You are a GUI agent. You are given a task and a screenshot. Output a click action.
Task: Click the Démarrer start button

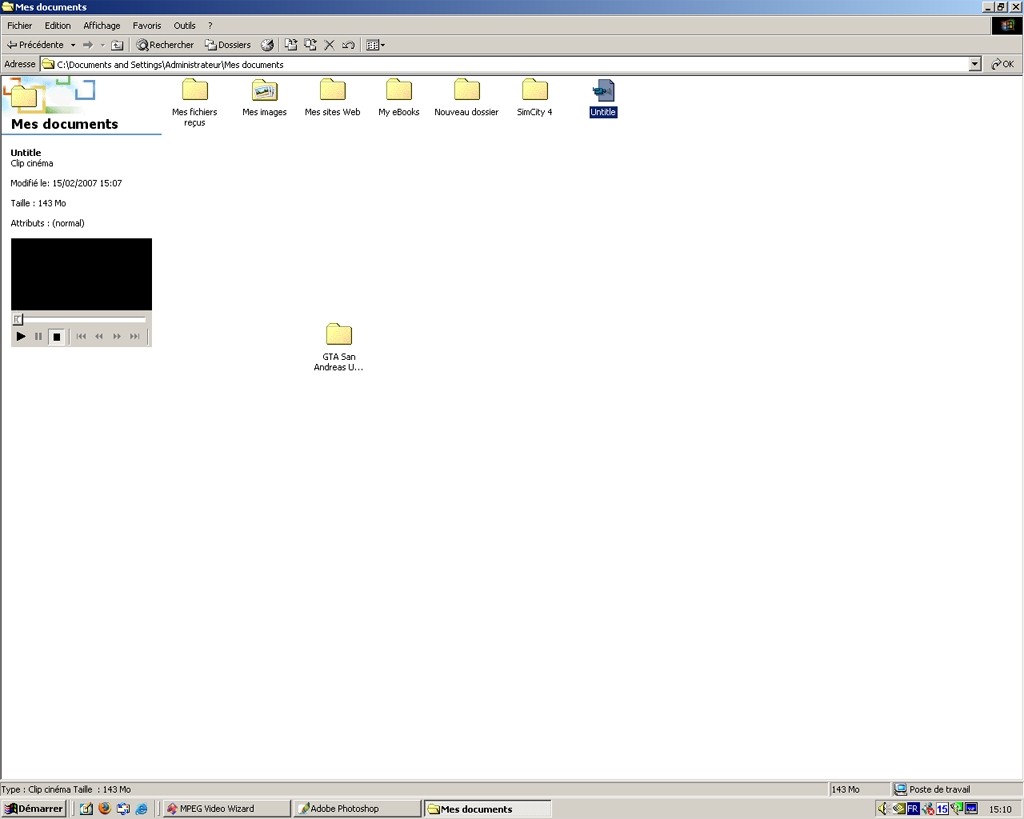click(34, 808)
